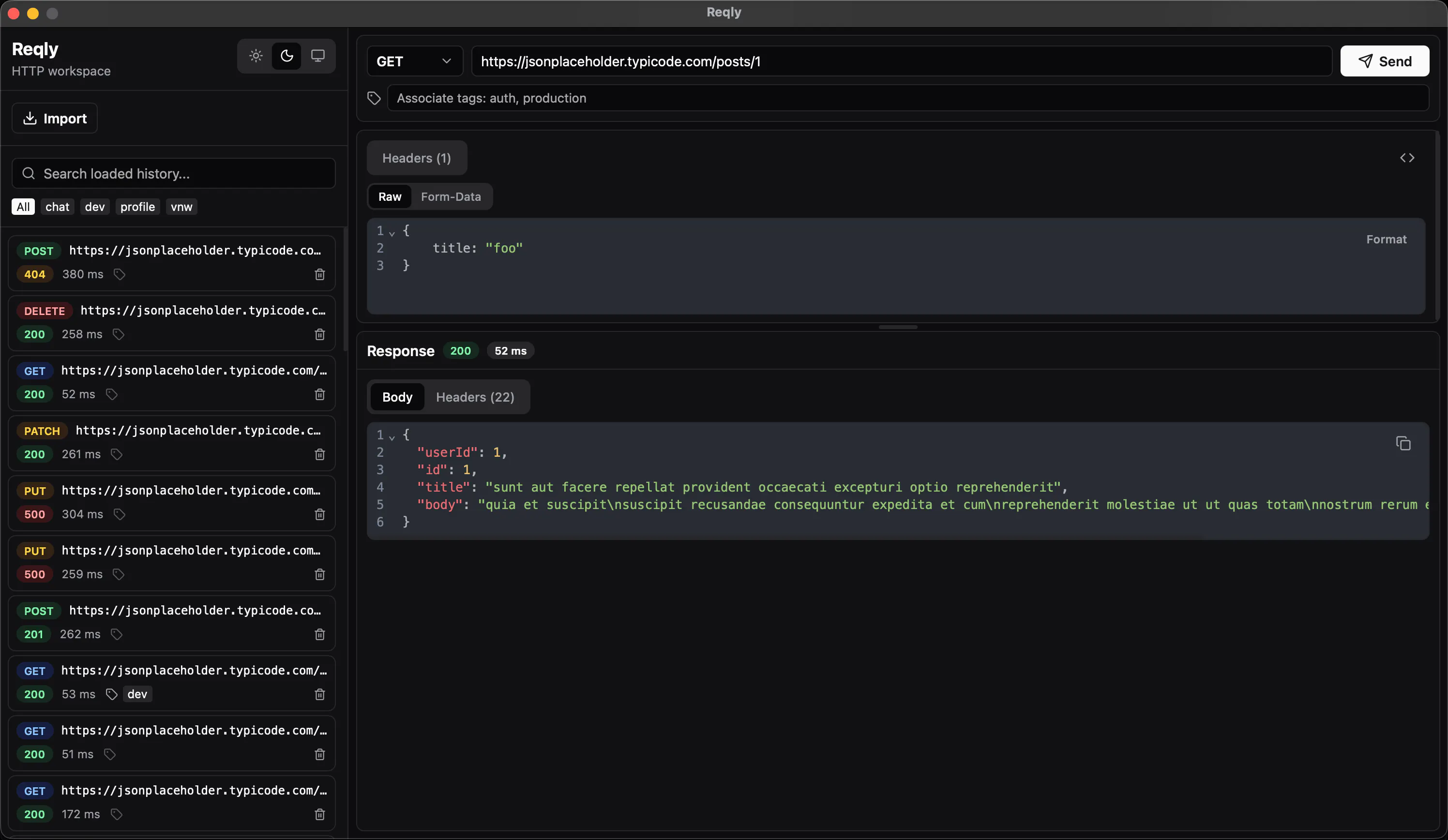
Task: Delete the DELETE 258 ms history entry
Action: (x=320, y=334)
